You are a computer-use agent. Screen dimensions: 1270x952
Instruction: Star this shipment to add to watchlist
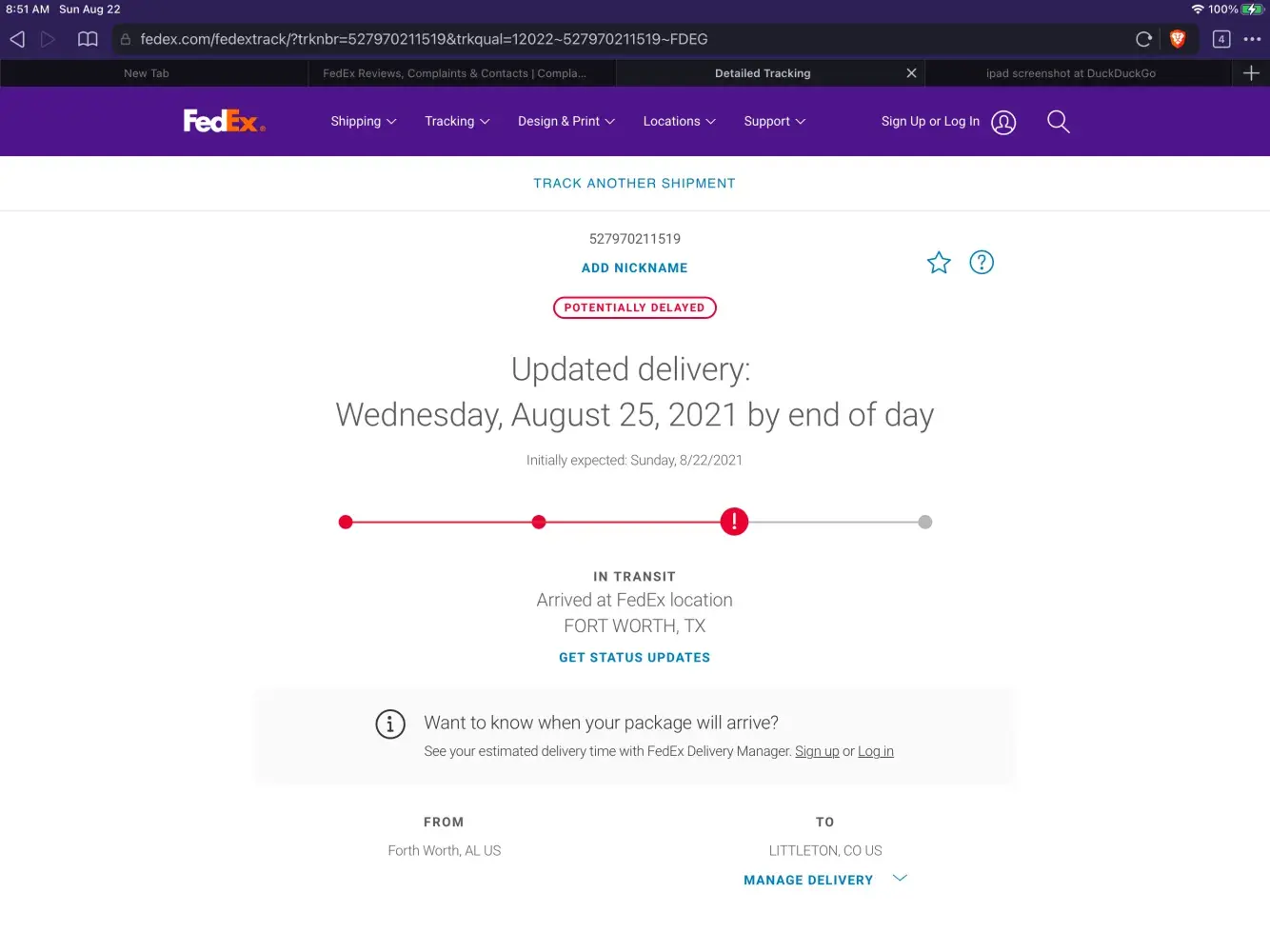(939, 263)
